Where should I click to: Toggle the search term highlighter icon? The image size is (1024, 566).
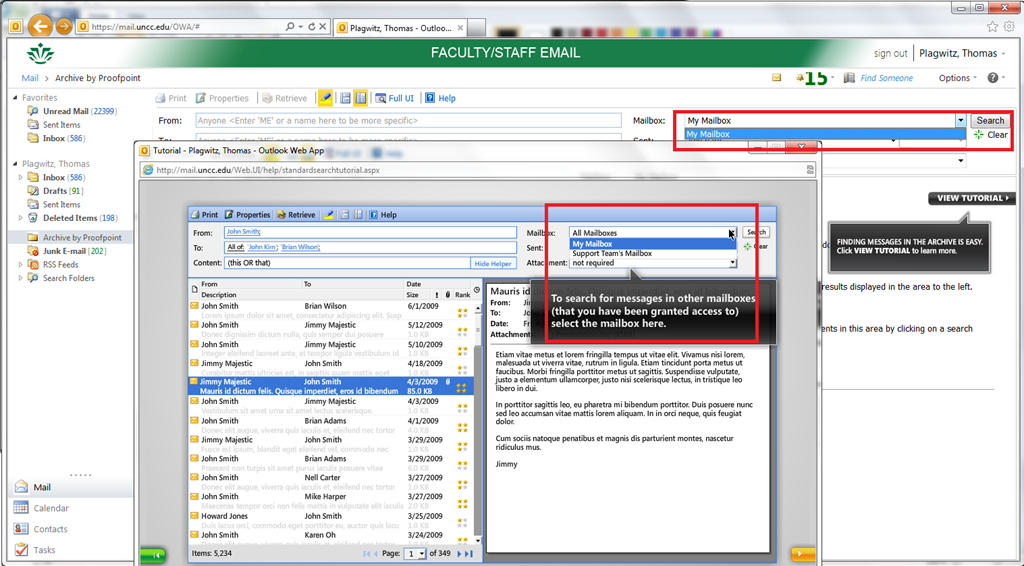tap(326, 98)
